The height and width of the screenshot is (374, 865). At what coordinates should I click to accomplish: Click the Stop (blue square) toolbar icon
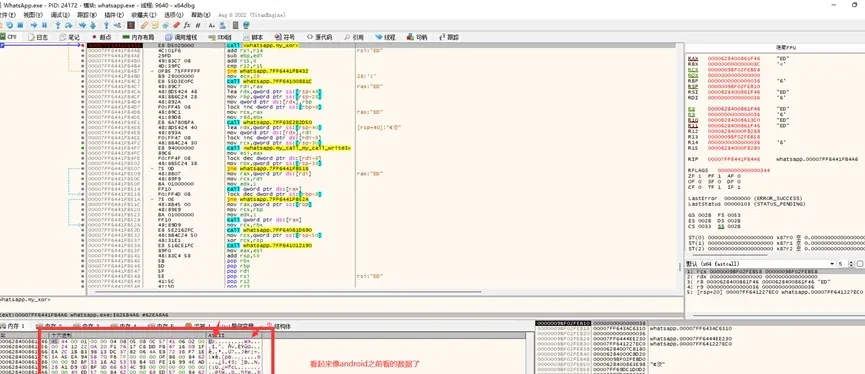click(x=20, y=25)
